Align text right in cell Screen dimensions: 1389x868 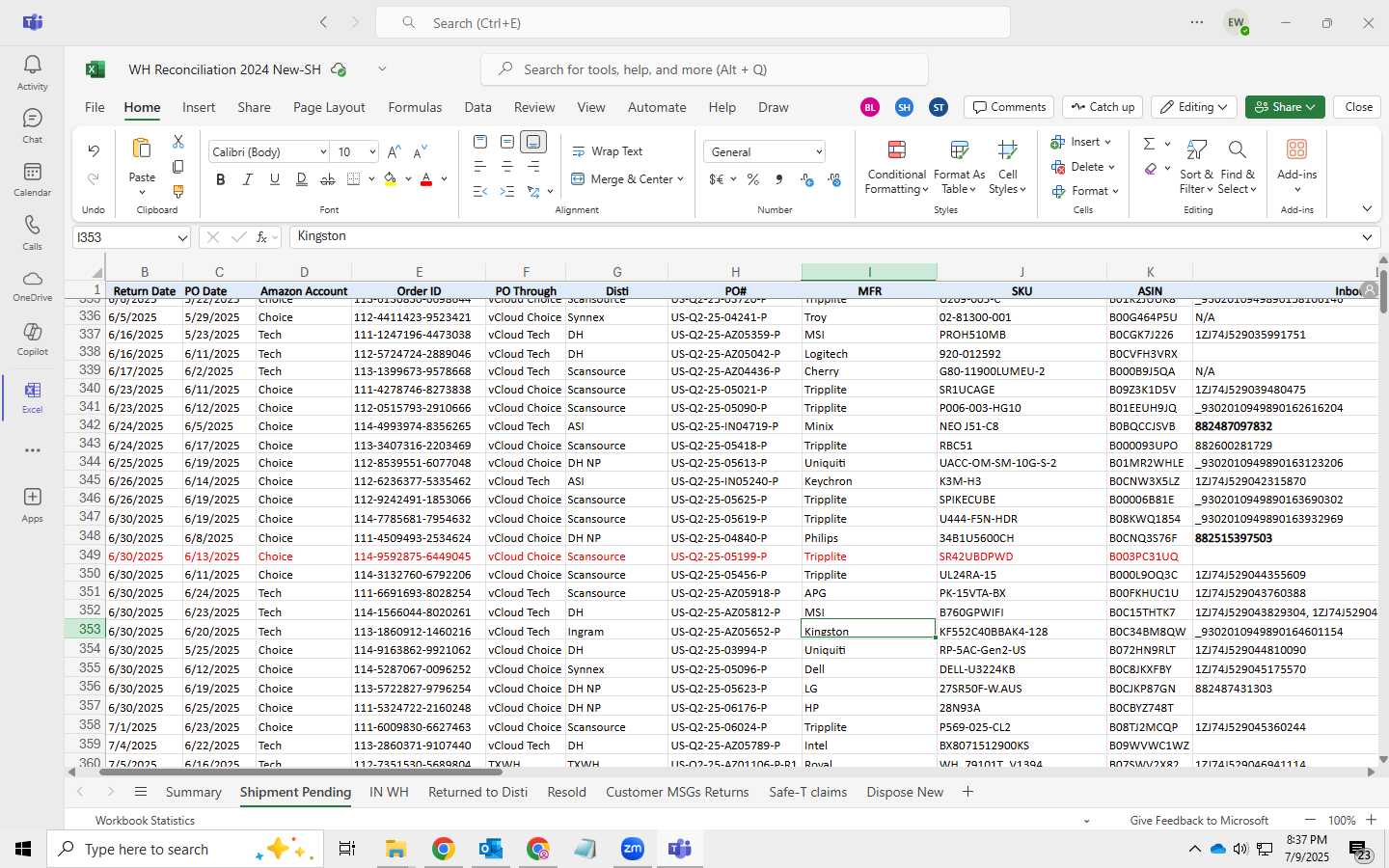coord(533,167)
